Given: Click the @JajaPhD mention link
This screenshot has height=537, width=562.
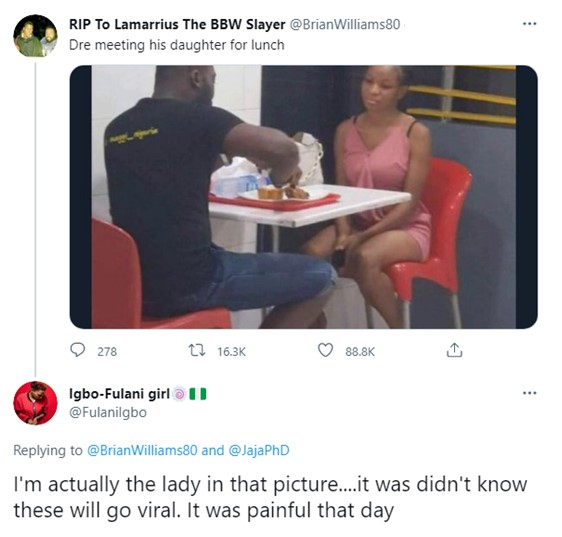Looking at the screenshot, I should pyautogui.click(x=258, y=450).
